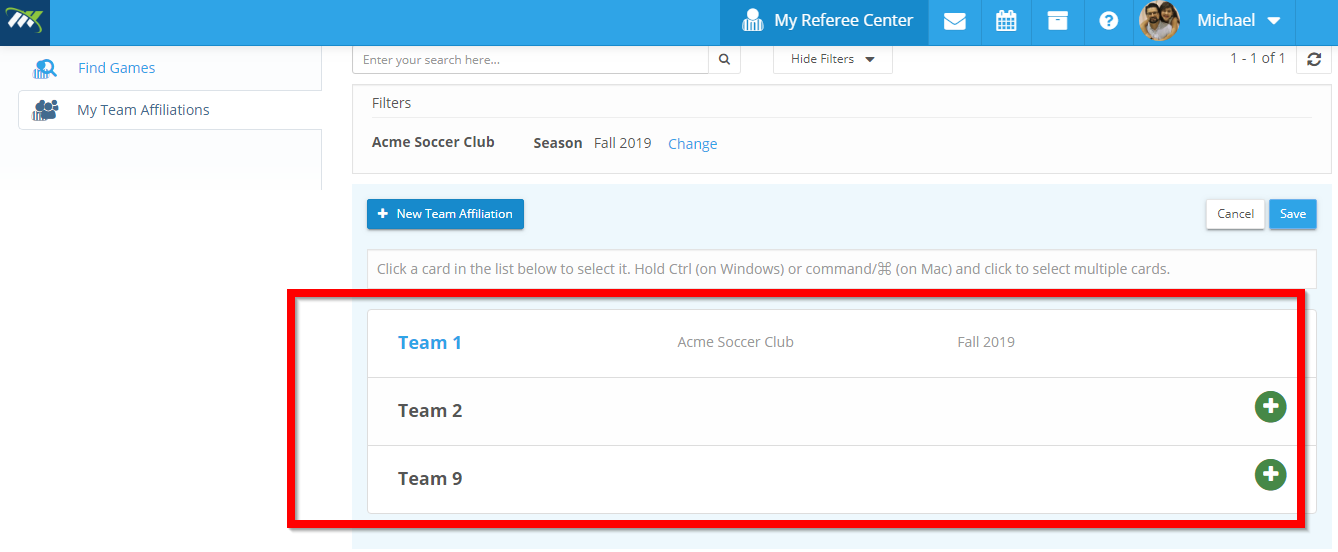Click the Save button
This screenshot has width=1338, height=552.
click(1293, 214)
